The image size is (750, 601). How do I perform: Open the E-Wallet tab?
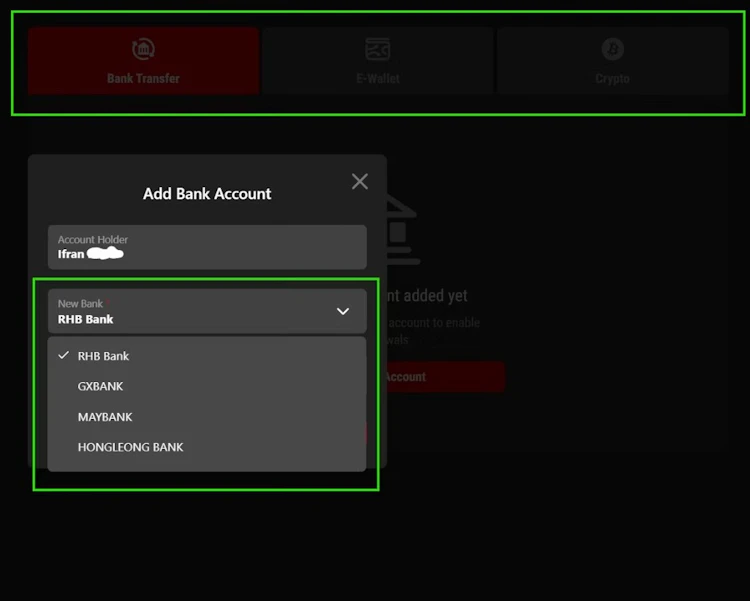point(378,61)
